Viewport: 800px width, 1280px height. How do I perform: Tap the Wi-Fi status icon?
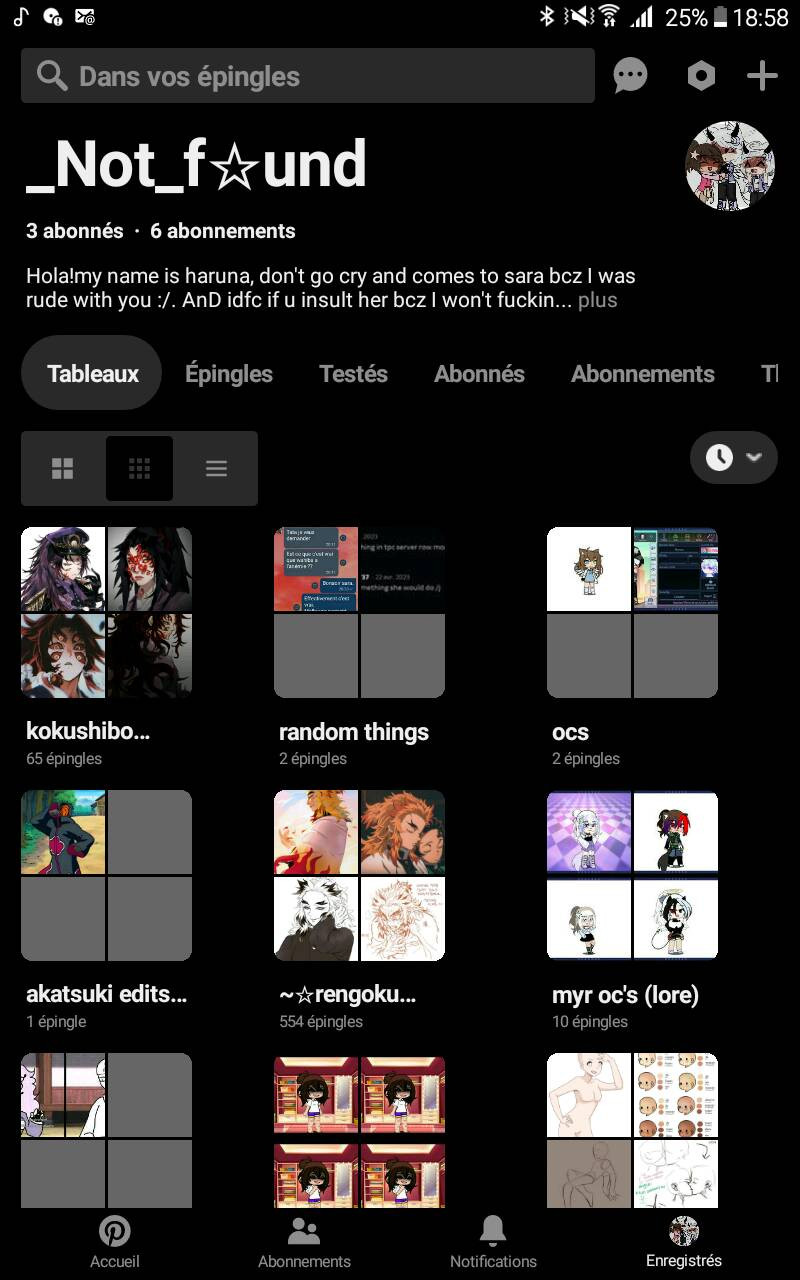point(609,16)
